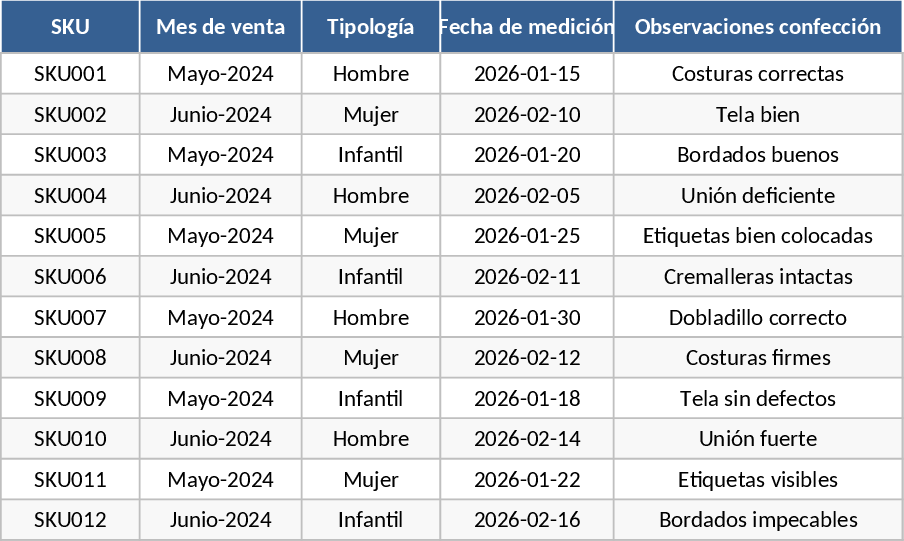Screen dimensions: 904x541
Task: Select the Costuras correctas cell
Action: click(757, 74)
